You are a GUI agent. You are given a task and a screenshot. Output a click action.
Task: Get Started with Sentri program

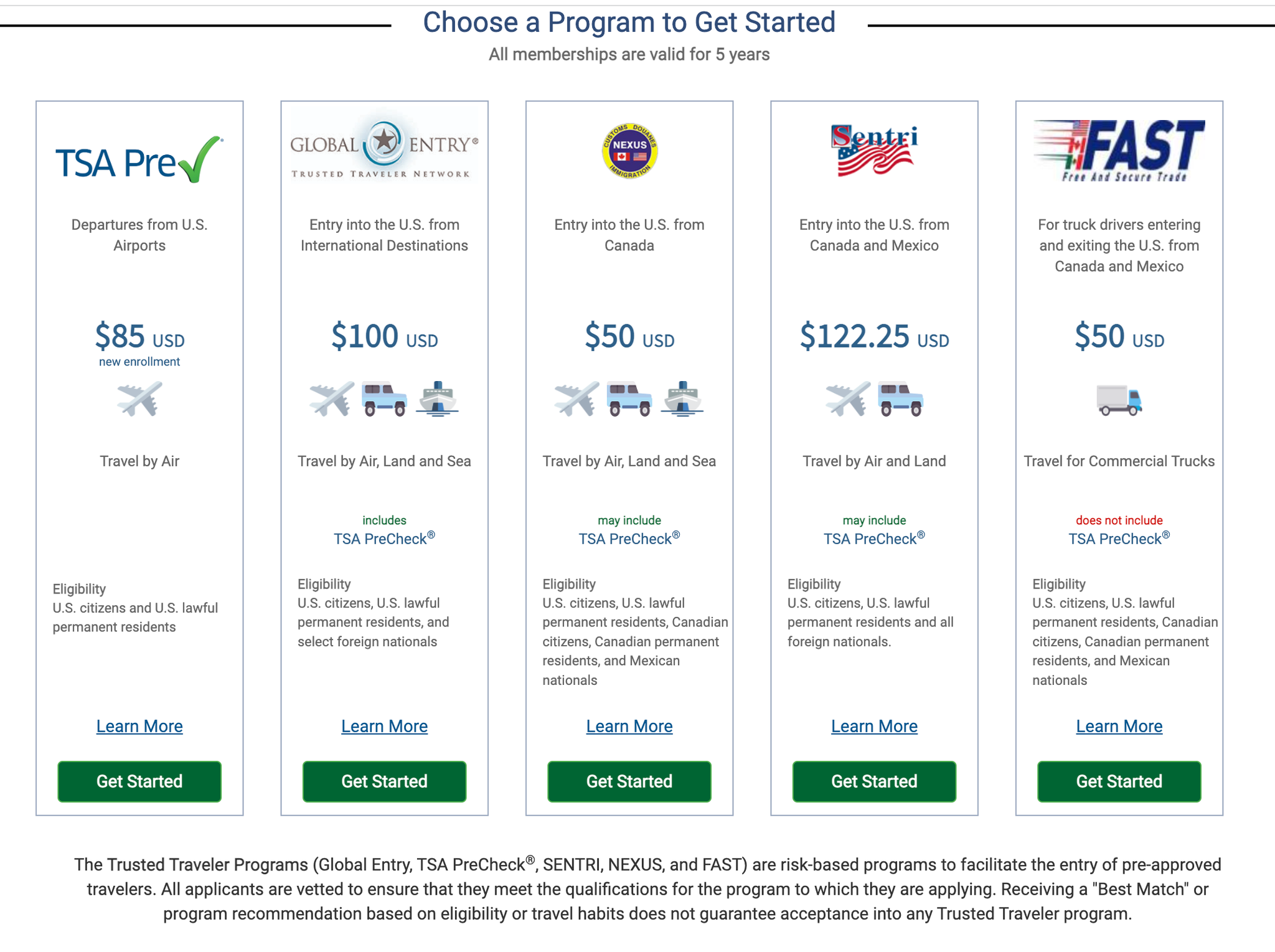coord(874,781)
